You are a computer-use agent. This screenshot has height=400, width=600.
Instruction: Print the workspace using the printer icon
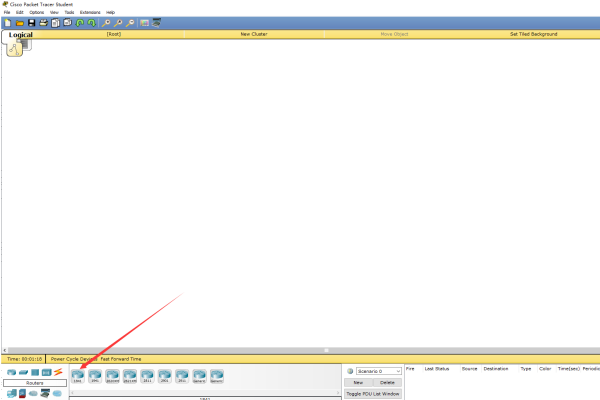point(44,23)
